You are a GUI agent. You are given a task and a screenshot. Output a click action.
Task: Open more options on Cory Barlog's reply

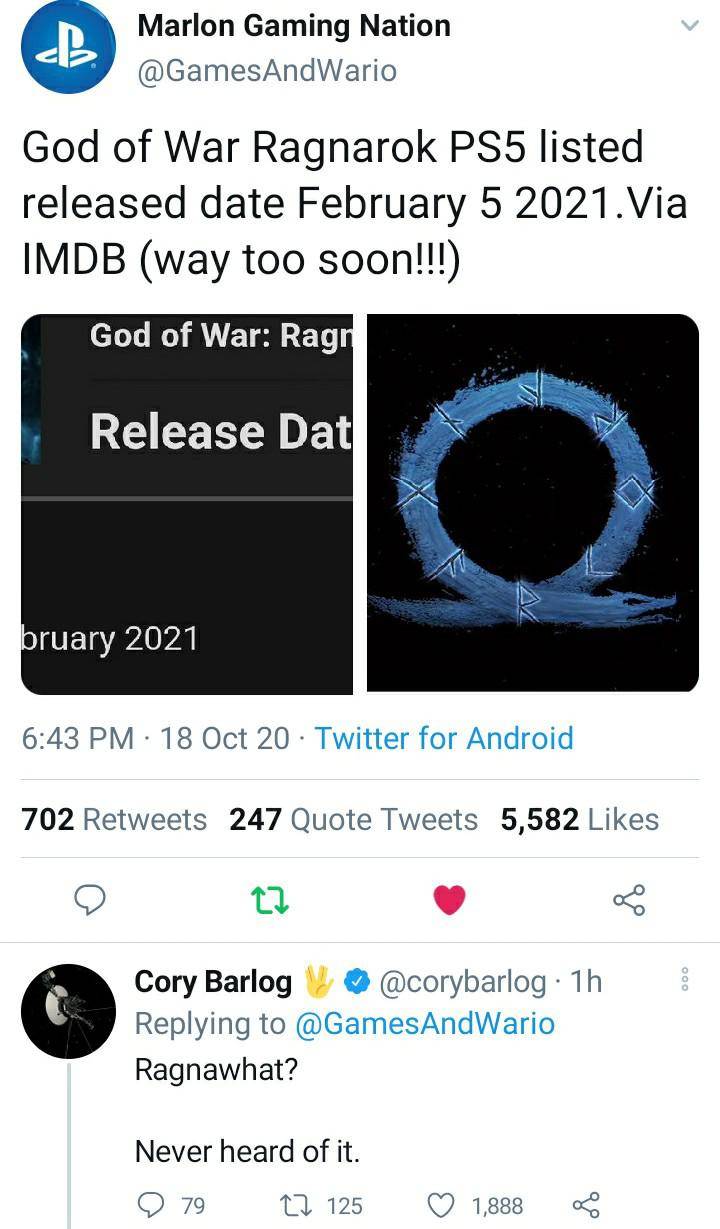(685, 980)
